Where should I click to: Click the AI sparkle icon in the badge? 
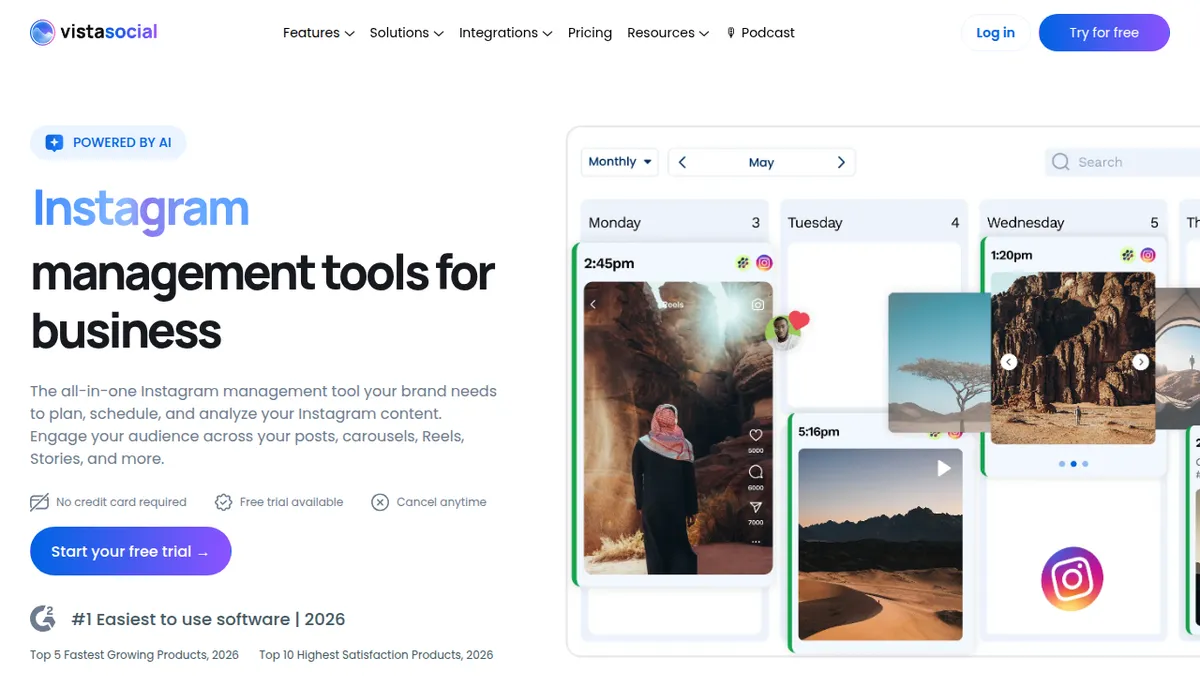[x=54, y=143]
